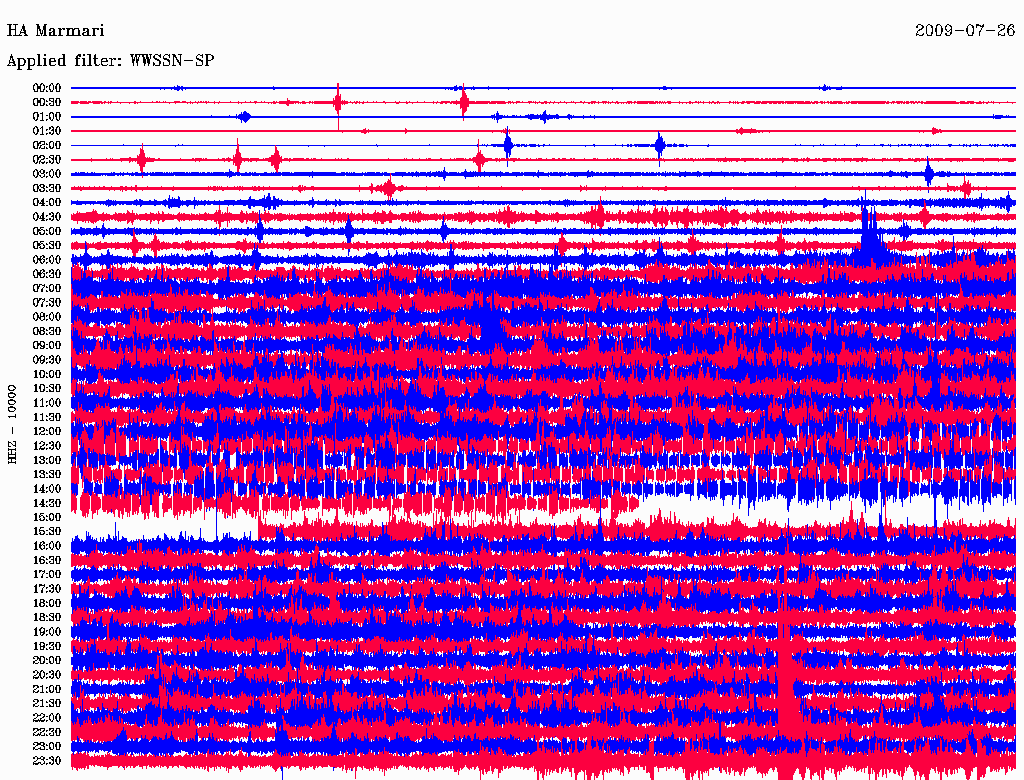
Task: Click the 03:00 time label
Action: [x=47, y=174]
